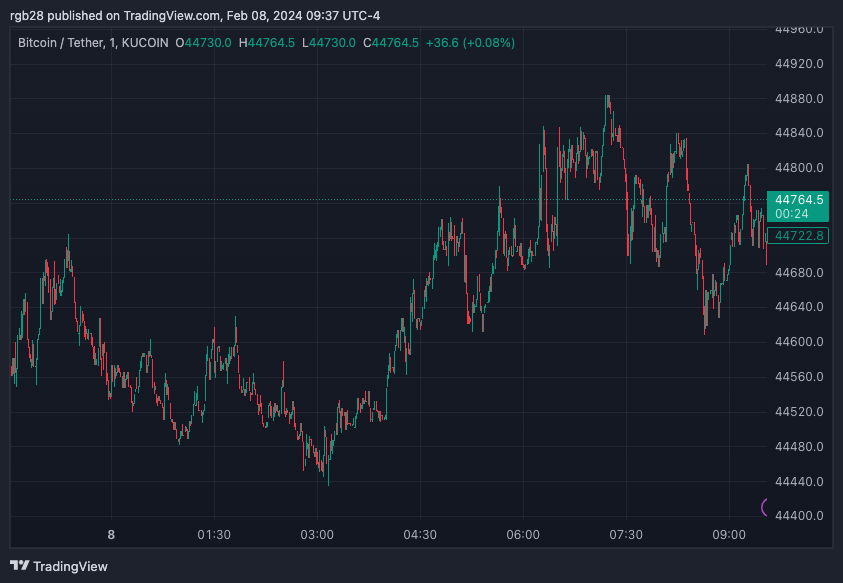Click the Open value O44730.0 in legend
Screen dimensions: 843x583
click(x=203, y=43)
